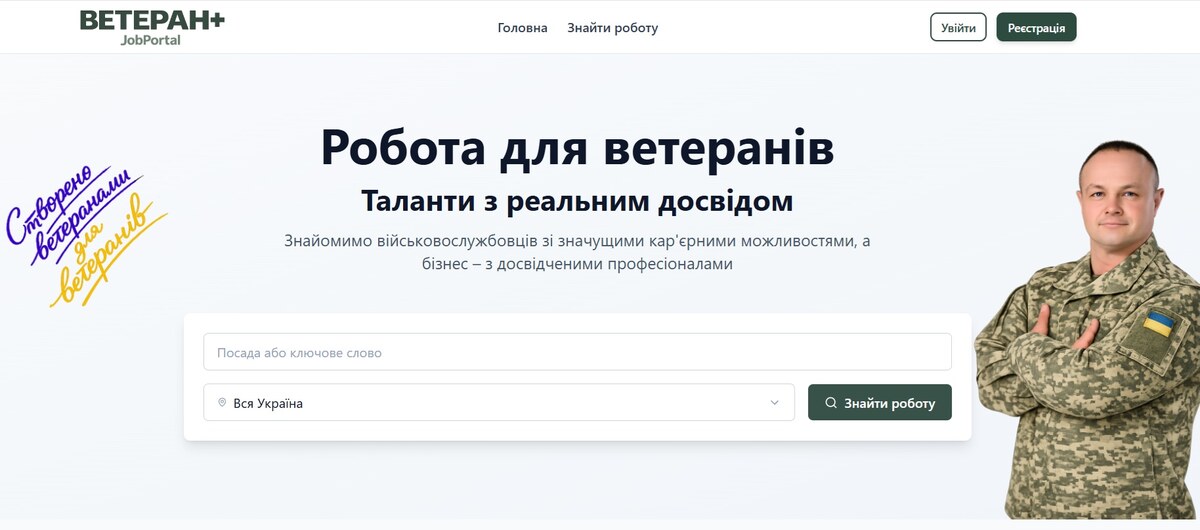Click the "Робота для ветеранів" main heading
Screen dimensions: 1200x530
point(577,147)
